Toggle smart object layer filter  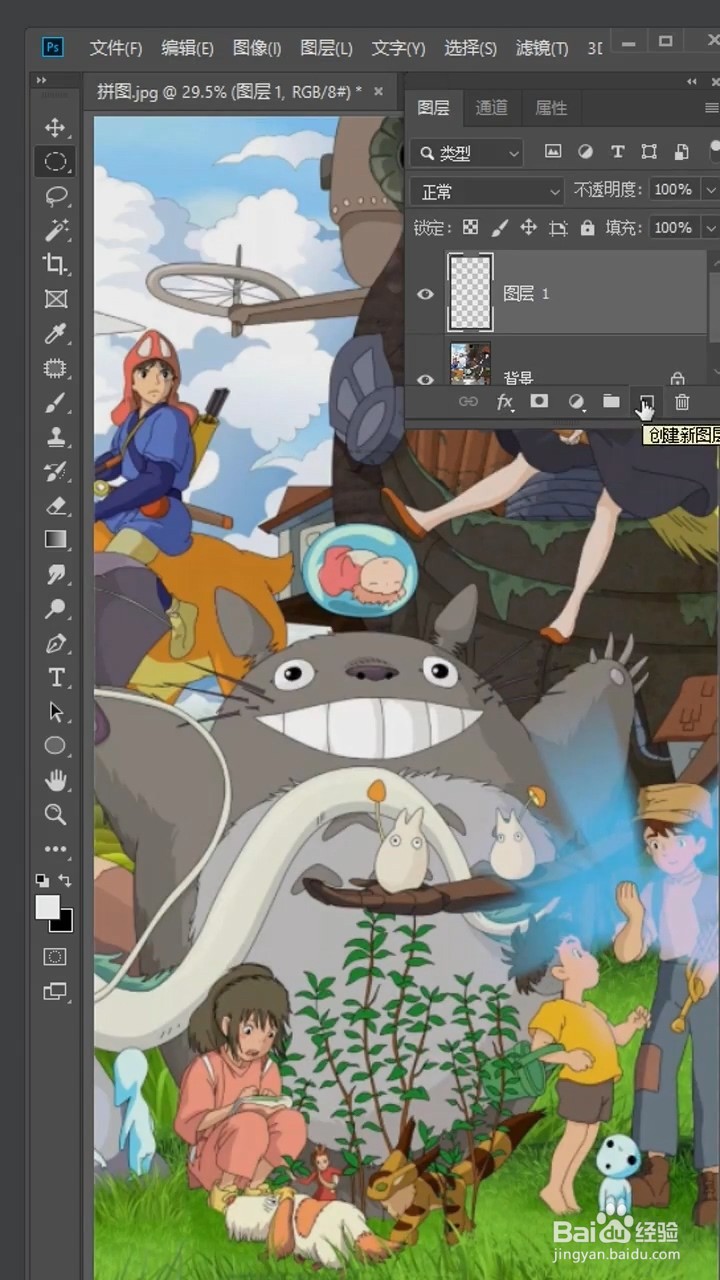(x=682, y=152)
